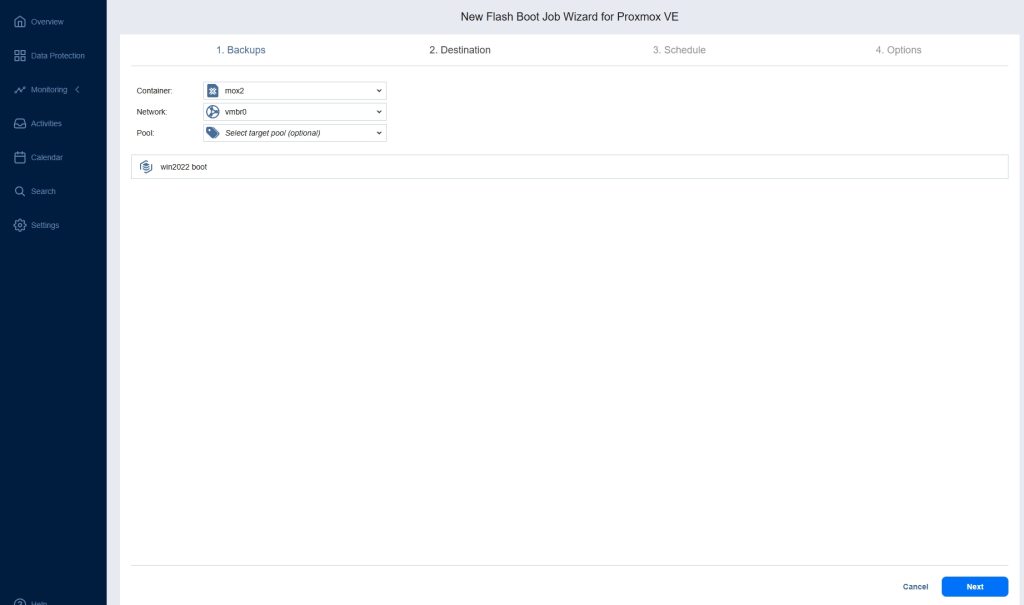Screen dimensions: 1024x605
Task: Click the win2022 boot backup icon
Action: coord(146,167)
